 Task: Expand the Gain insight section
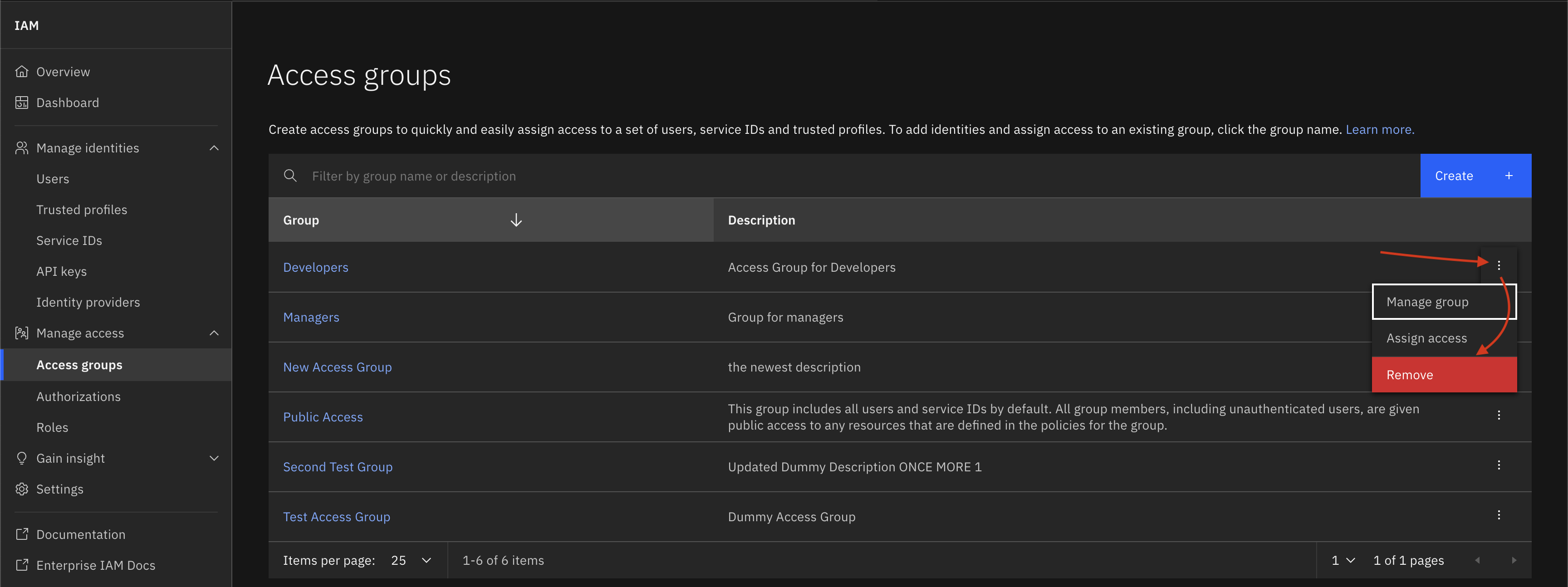(x=214, y=458)
